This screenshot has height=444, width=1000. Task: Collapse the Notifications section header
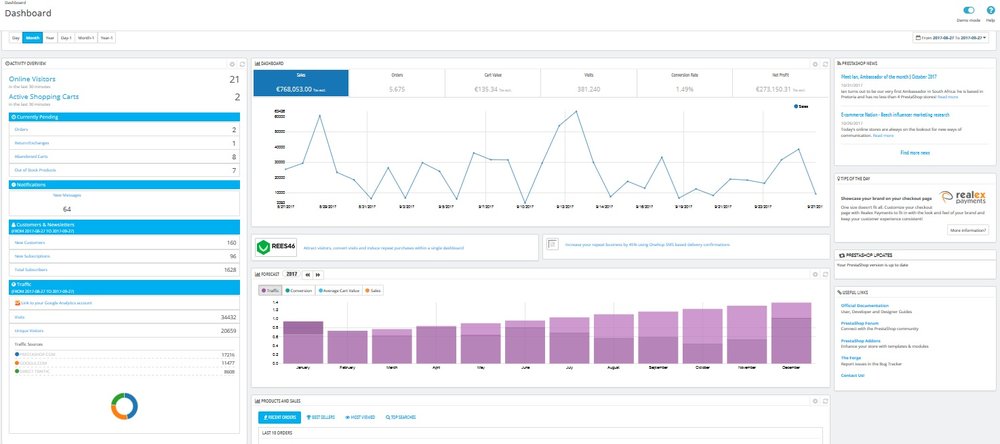(12, 184)
